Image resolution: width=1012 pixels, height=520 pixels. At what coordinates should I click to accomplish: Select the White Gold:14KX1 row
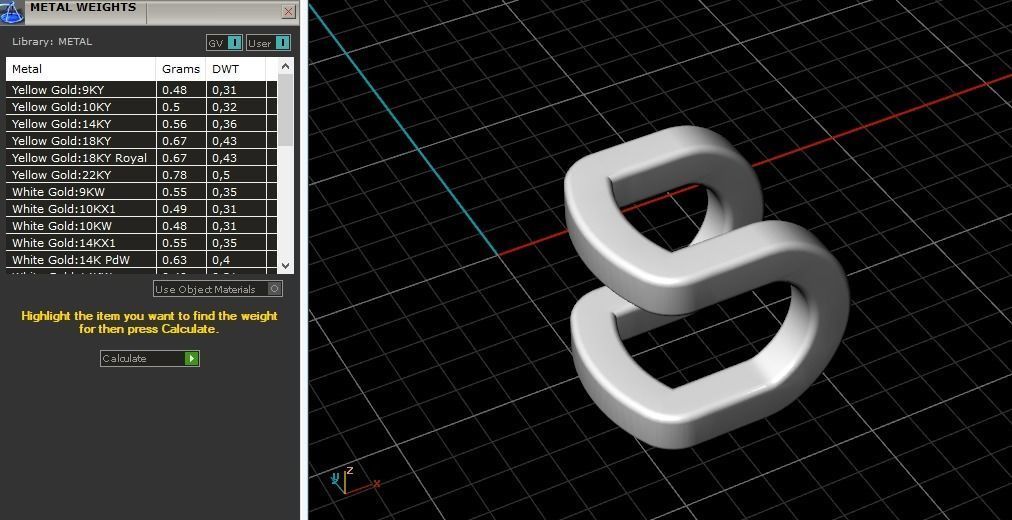click(142, 243)
